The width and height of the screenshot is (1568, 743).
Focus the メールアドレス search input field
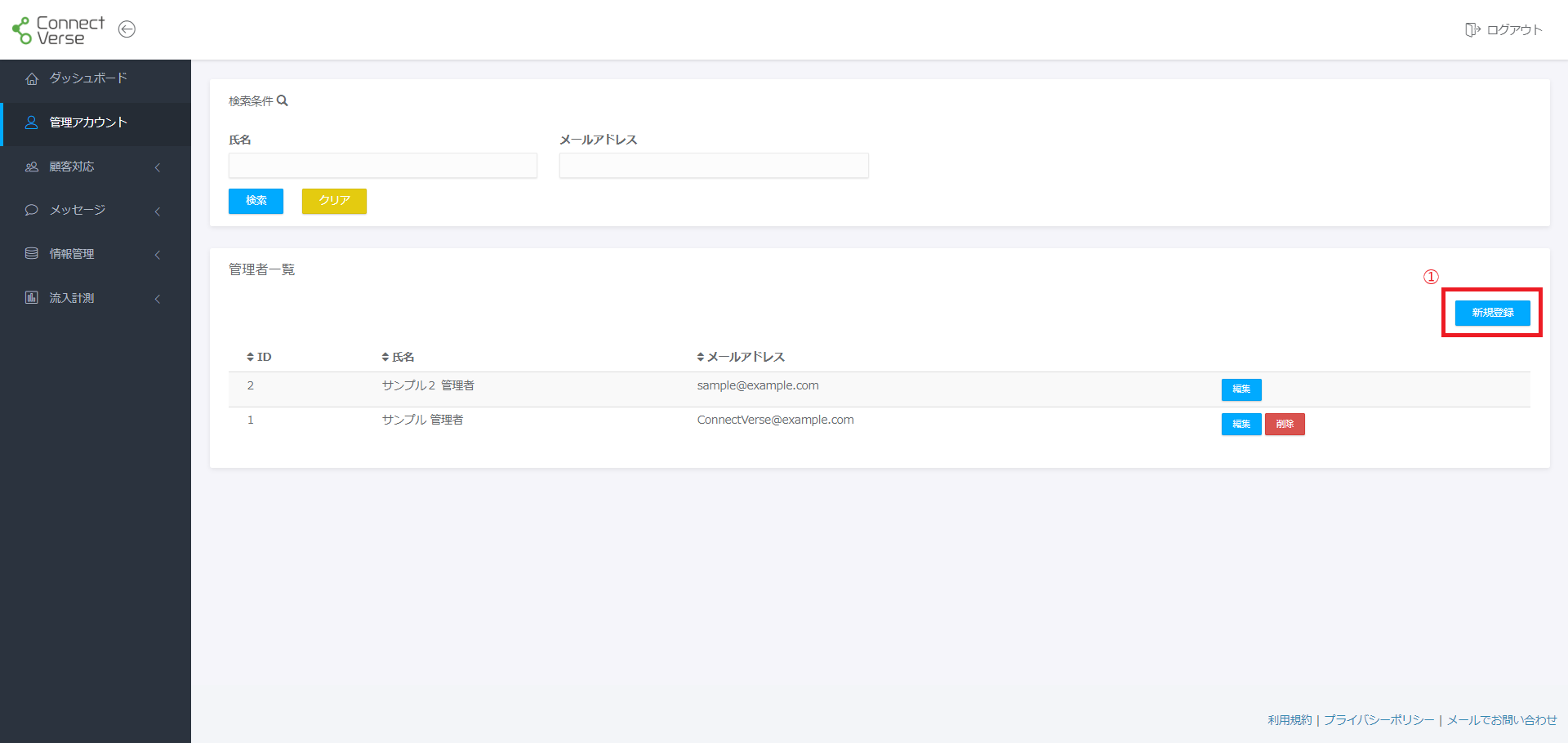pyautogui.click(x=714, y=166)
